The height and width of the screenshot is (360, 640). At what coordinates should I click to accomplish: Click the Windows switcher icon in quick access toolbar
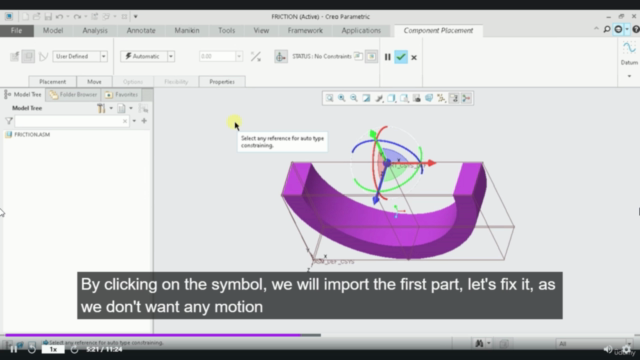(x=106, y=17)
